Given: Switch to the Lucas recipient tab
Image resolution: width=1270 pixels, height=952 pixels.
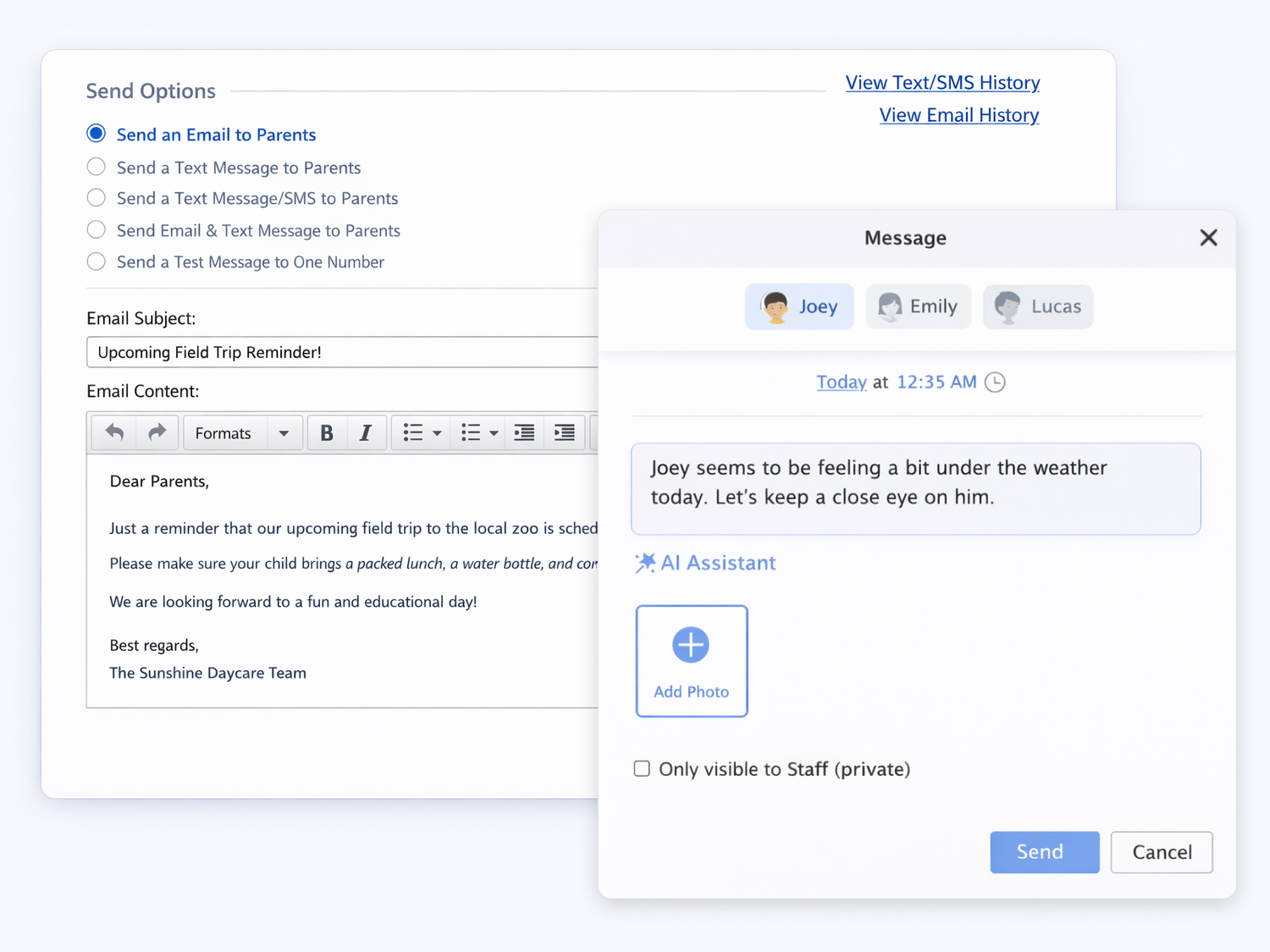Looking at the screenshot, I should tap(1038, 306).
